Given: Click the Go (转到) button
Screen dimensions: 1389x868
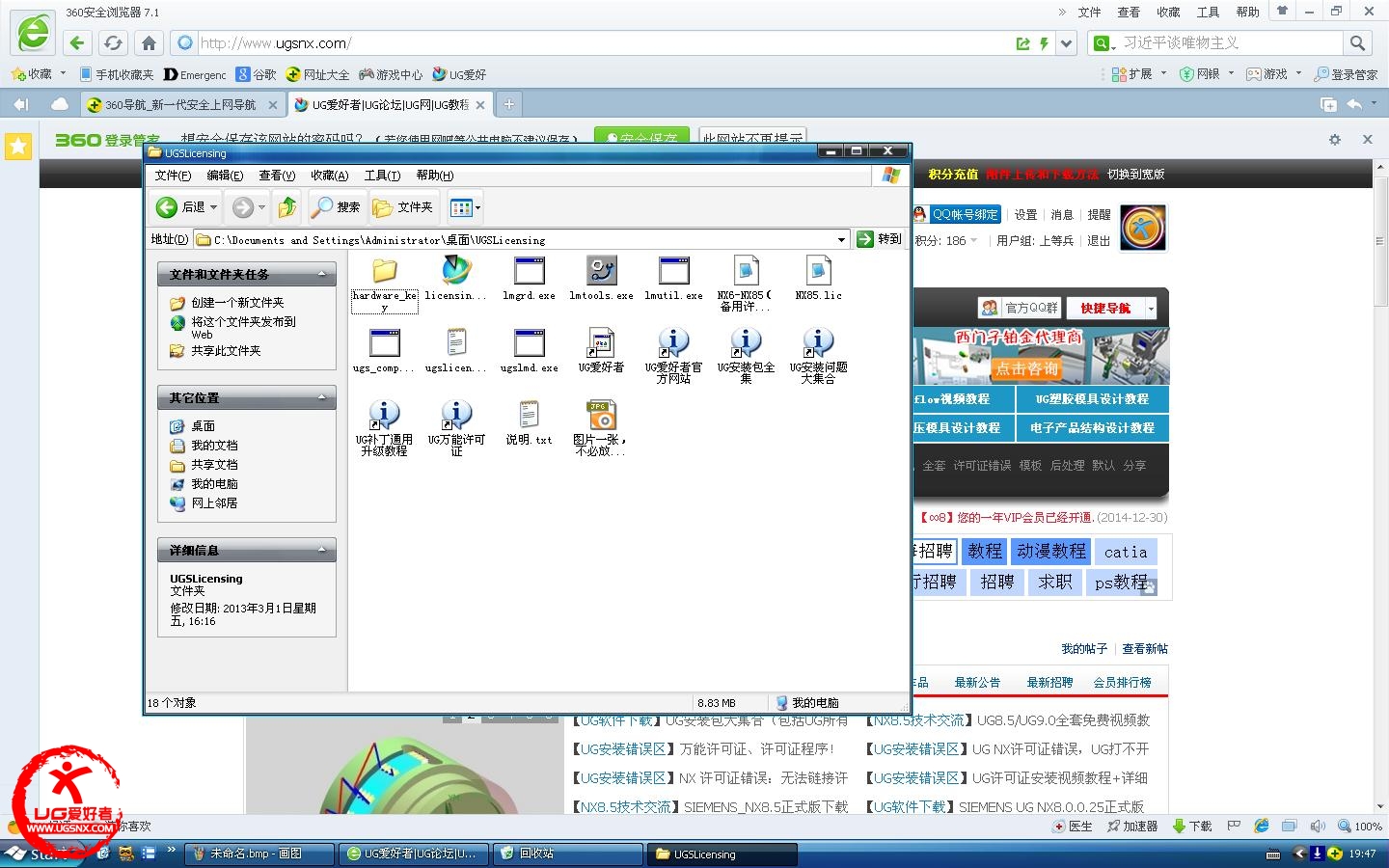Looking at the screenshot, I should coord(879,239).
